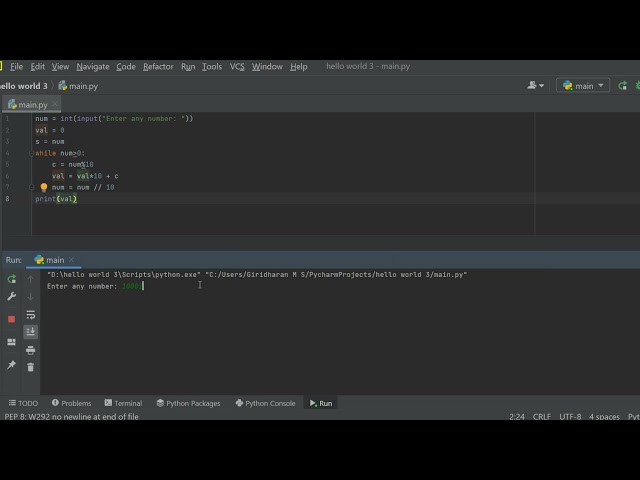The width and height of the screenshot is (640, 480).
Task: Open run settings wrench icon
Action: pyautogui.click(x=11, y=297)
